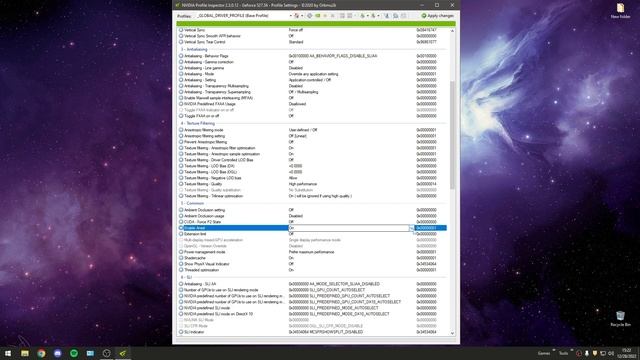The height and width of the screenshot is (360, 640).
Task: Select the Antialiasing - Gamma correction row
Action: pos(312,62)
